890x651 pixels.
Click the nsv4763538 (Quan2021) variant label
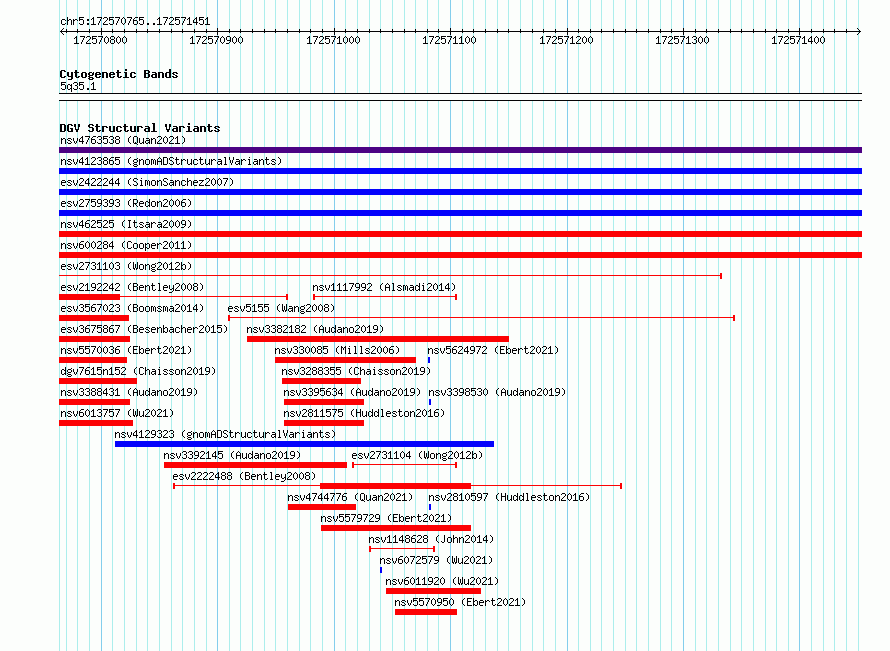point(123,140)
